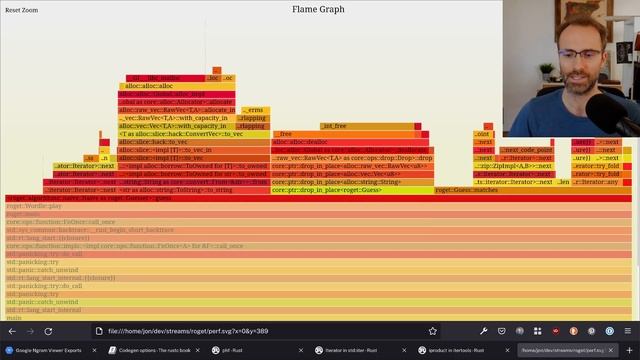This screenshot has width=640, height=360.
Task: Click the drop_in_place<alloc::string::String> frame
Action: (x=352, y=182)
